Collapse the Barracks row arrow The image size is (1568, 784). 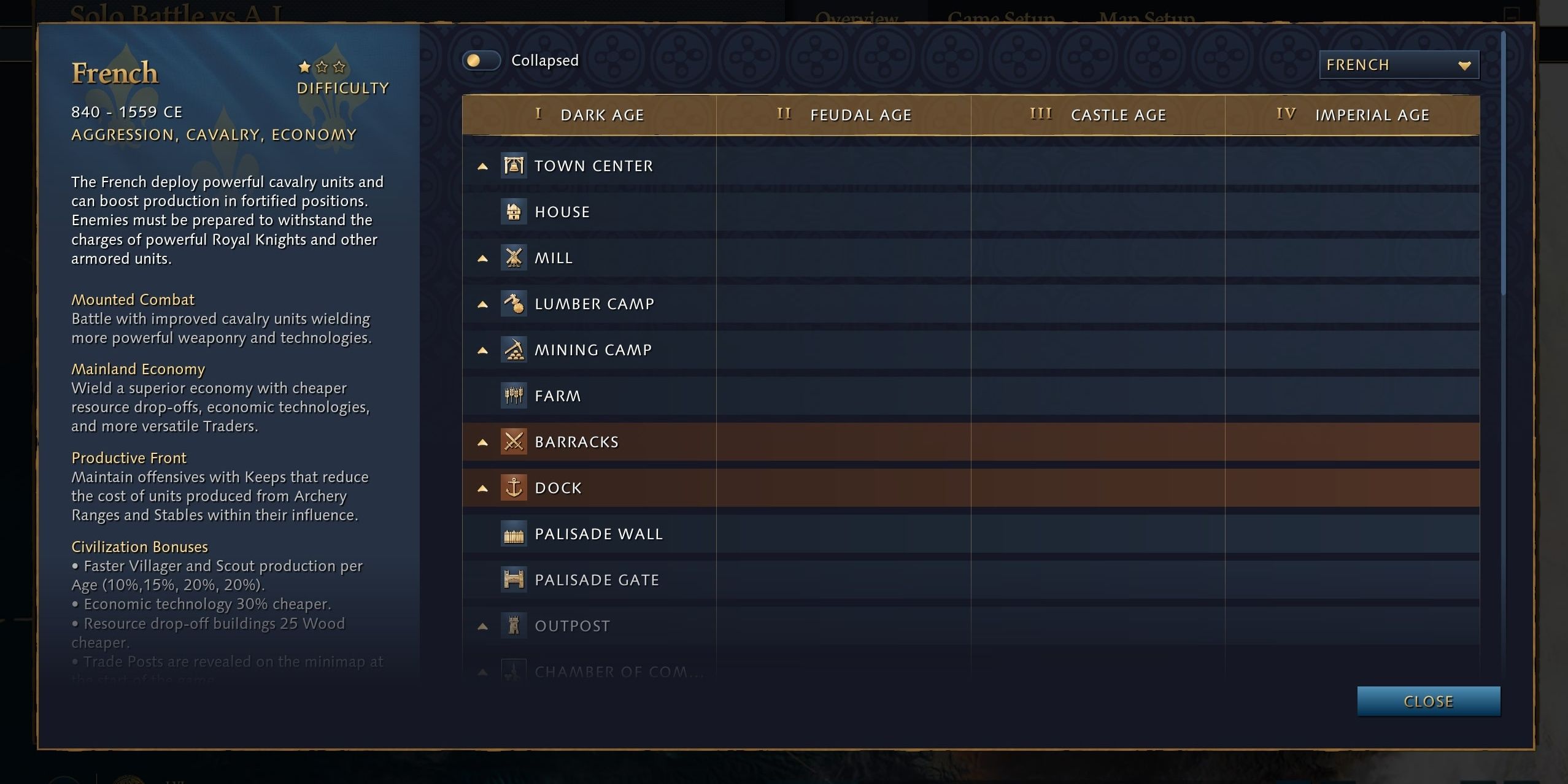click(x=483, y=442)
